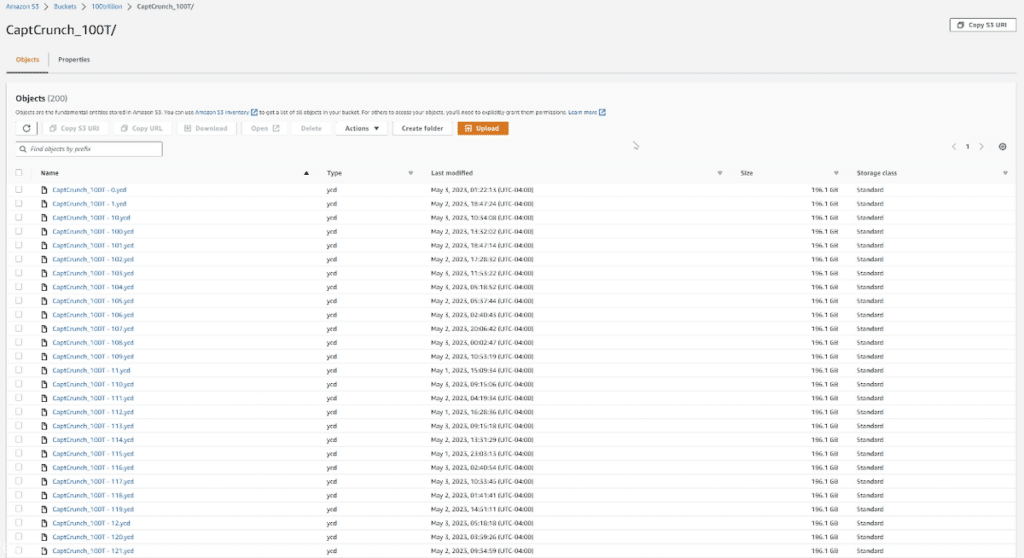The width and height of the screenshot is (1024, 558).
Task: Sort by Size column arrow
Action: tap(836, 173)
